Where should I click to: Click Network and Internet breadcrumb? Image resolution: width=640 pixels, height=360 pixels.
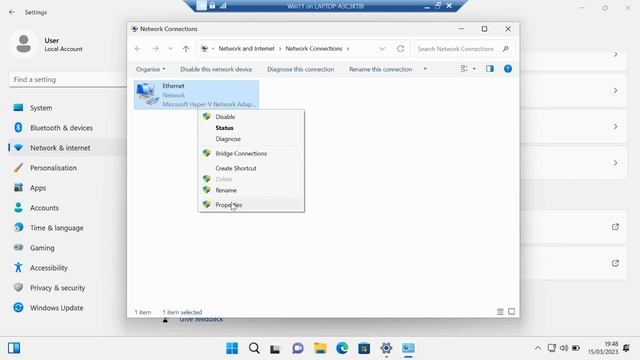coord(246,49)
